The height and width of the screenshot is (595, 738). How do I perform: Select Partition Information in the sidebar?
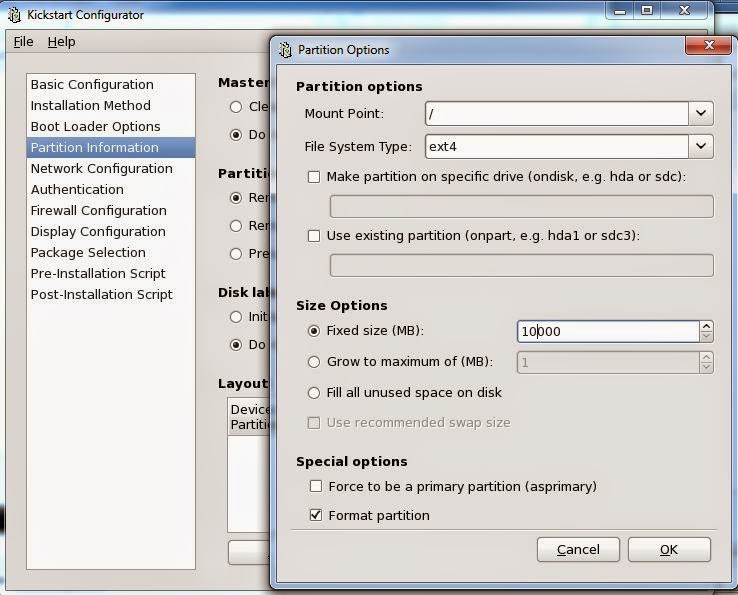(x=111, y=147)
